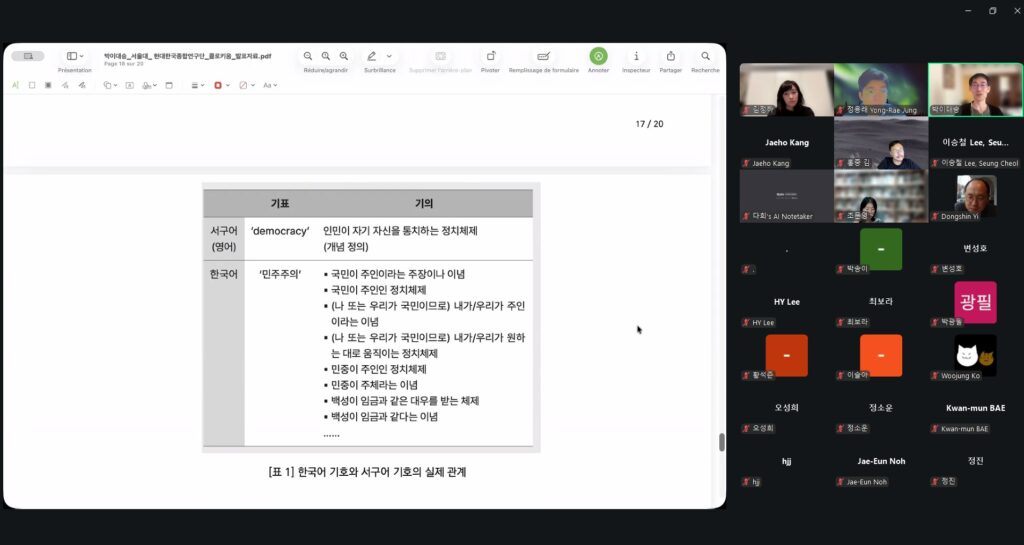This screenshot has width=1024, height=545.
Task: Select the draw pen tool
Action: click(82, 86)
